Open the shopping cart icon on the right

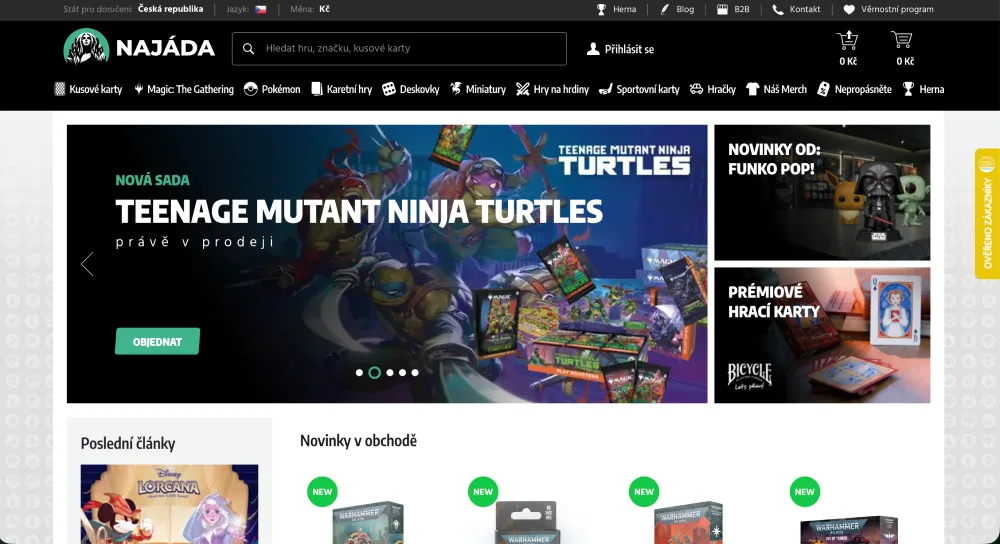(x=902, y=40)
